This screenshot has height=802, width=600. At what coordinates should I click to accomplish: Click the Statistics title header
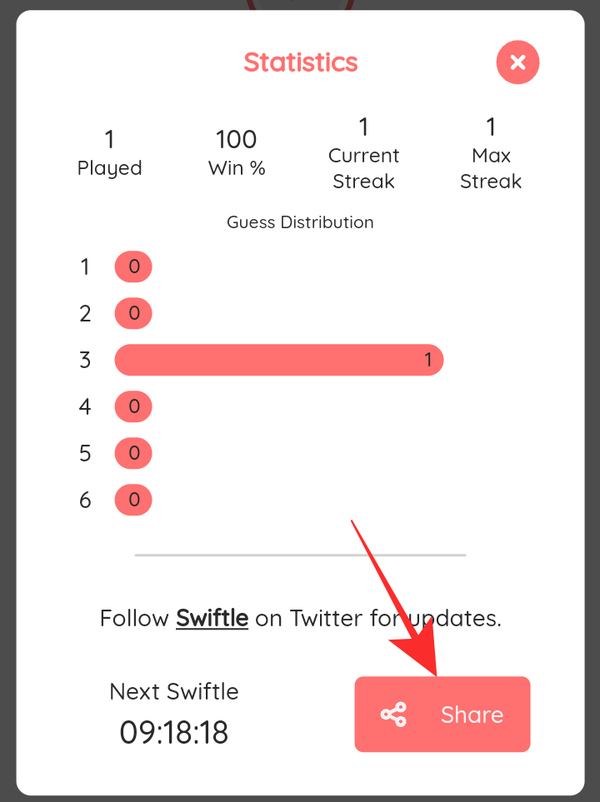coord(300,62)
